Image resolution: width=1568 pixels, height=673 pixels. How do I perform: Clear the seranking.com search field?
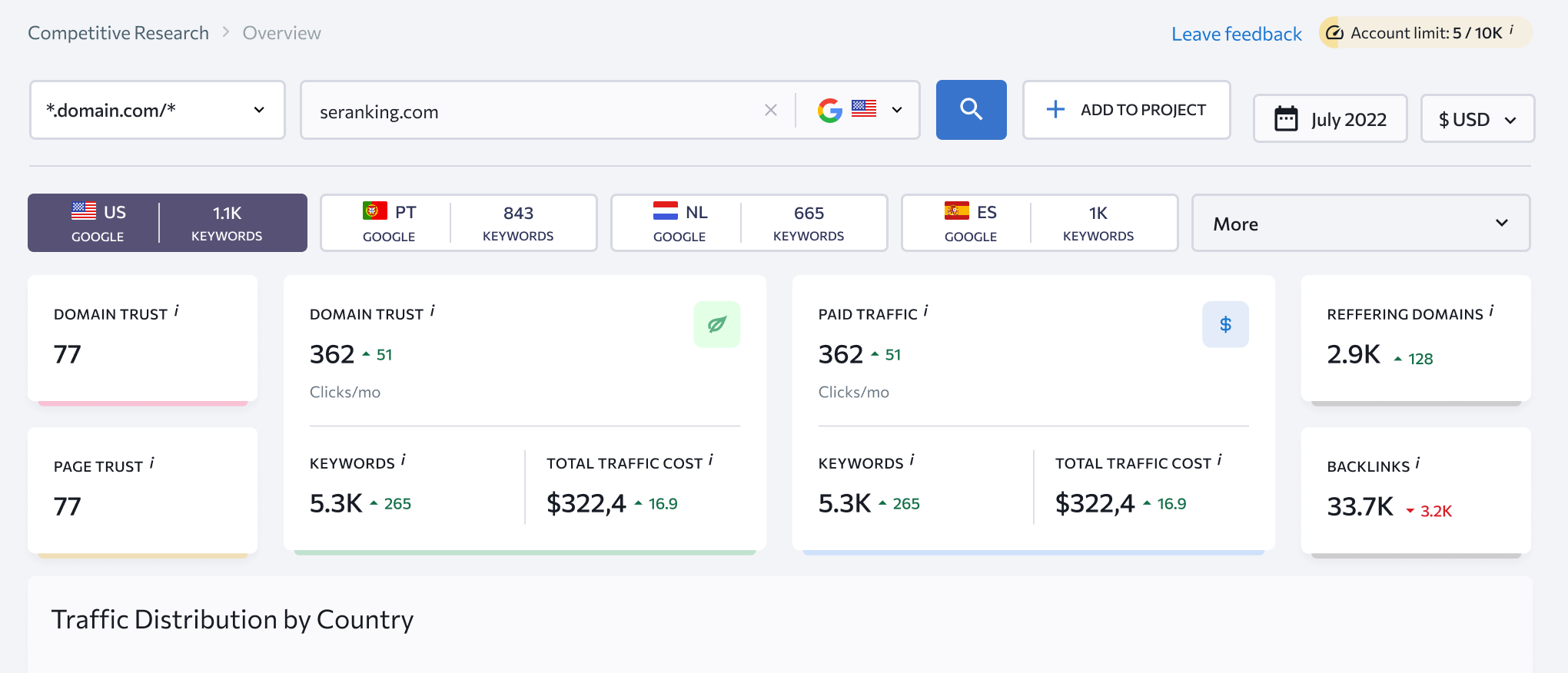coord(771,111)
